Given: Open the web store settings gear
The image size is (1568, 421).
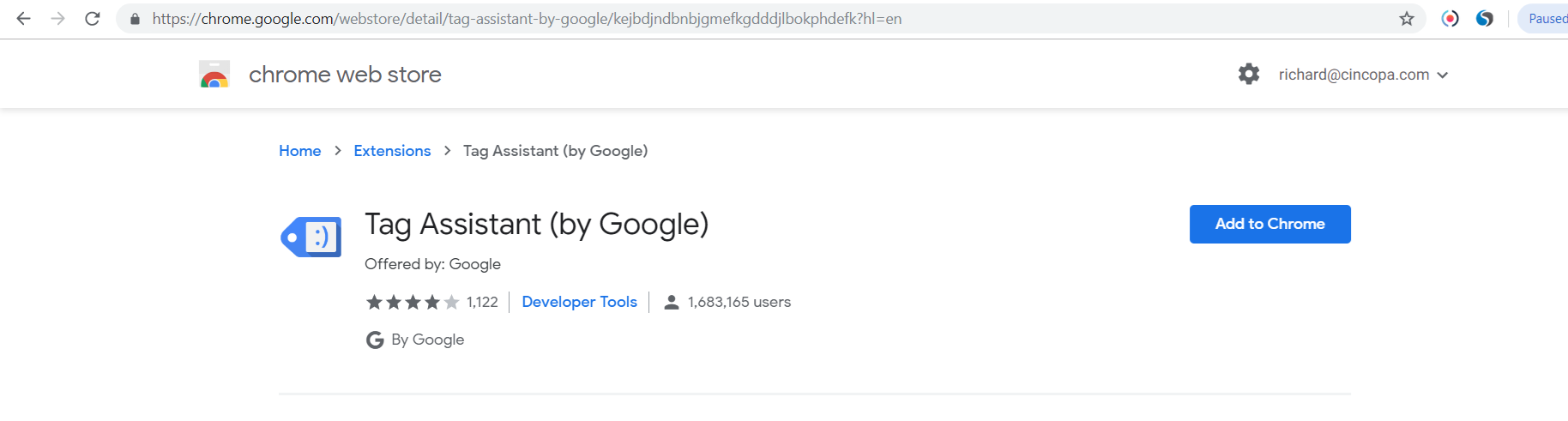Looking at the screenshot, I should [x=1249, y=75].
